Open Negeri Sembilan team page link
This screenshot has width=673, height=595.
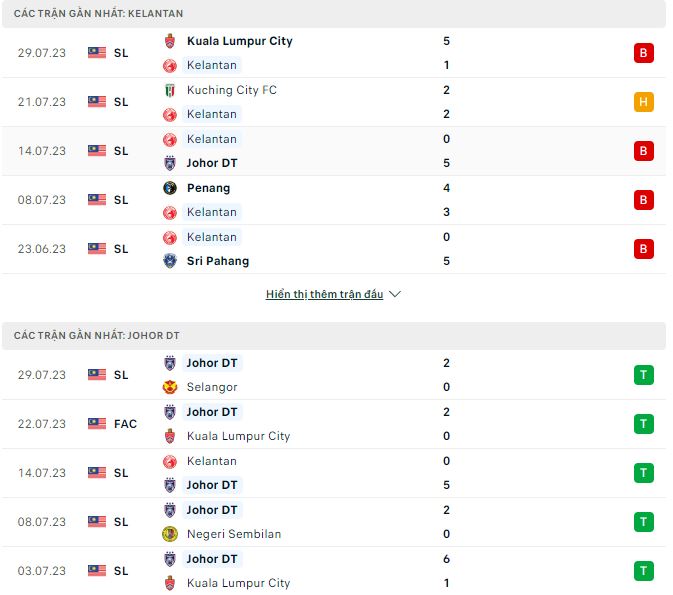234,534
